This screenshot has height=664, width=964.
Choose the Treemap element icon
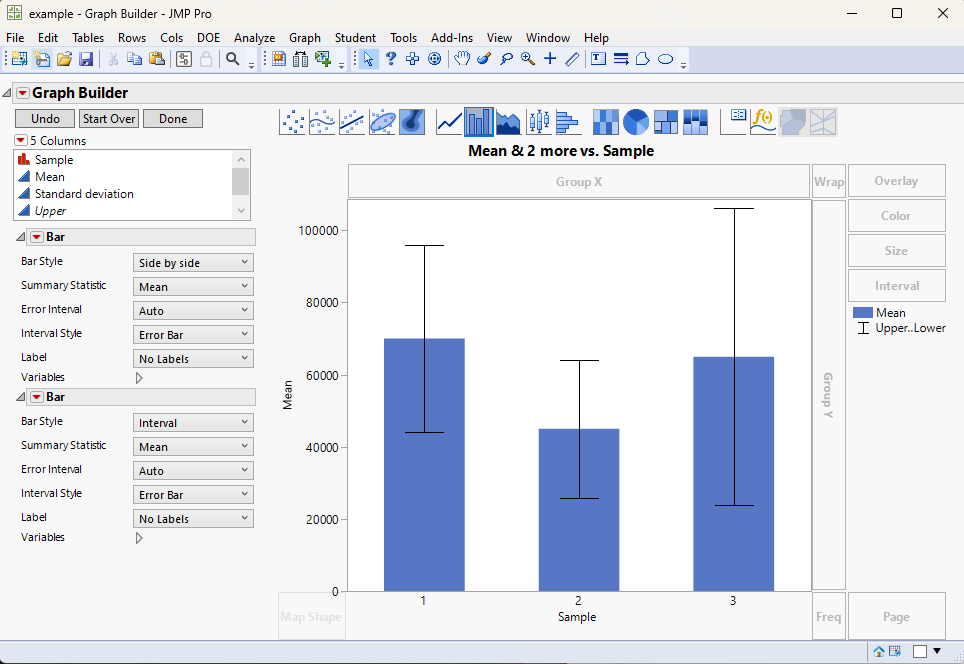(666, 122)
